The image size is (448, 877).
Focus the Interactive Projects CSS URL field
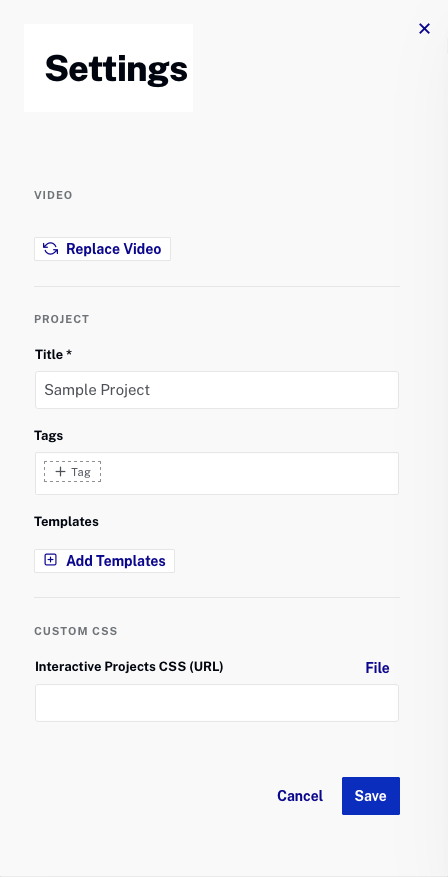(x=217, y=703)
